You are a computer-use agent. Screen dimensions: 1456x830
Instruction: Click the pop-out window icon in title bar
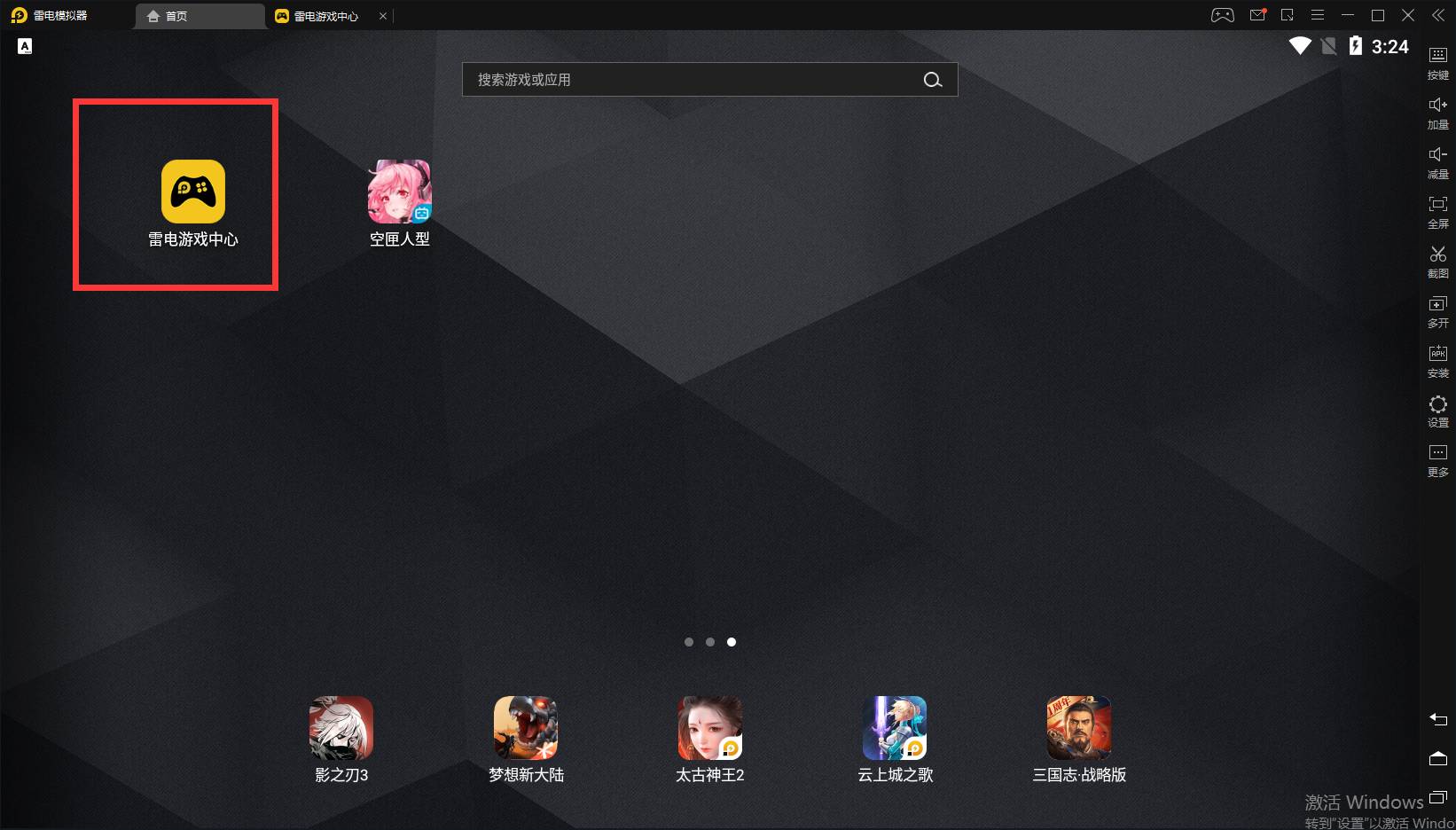click(1288, 15)
